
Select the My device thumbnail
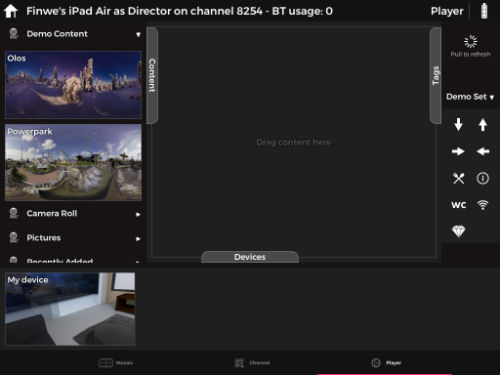click(x=70, y=309)
